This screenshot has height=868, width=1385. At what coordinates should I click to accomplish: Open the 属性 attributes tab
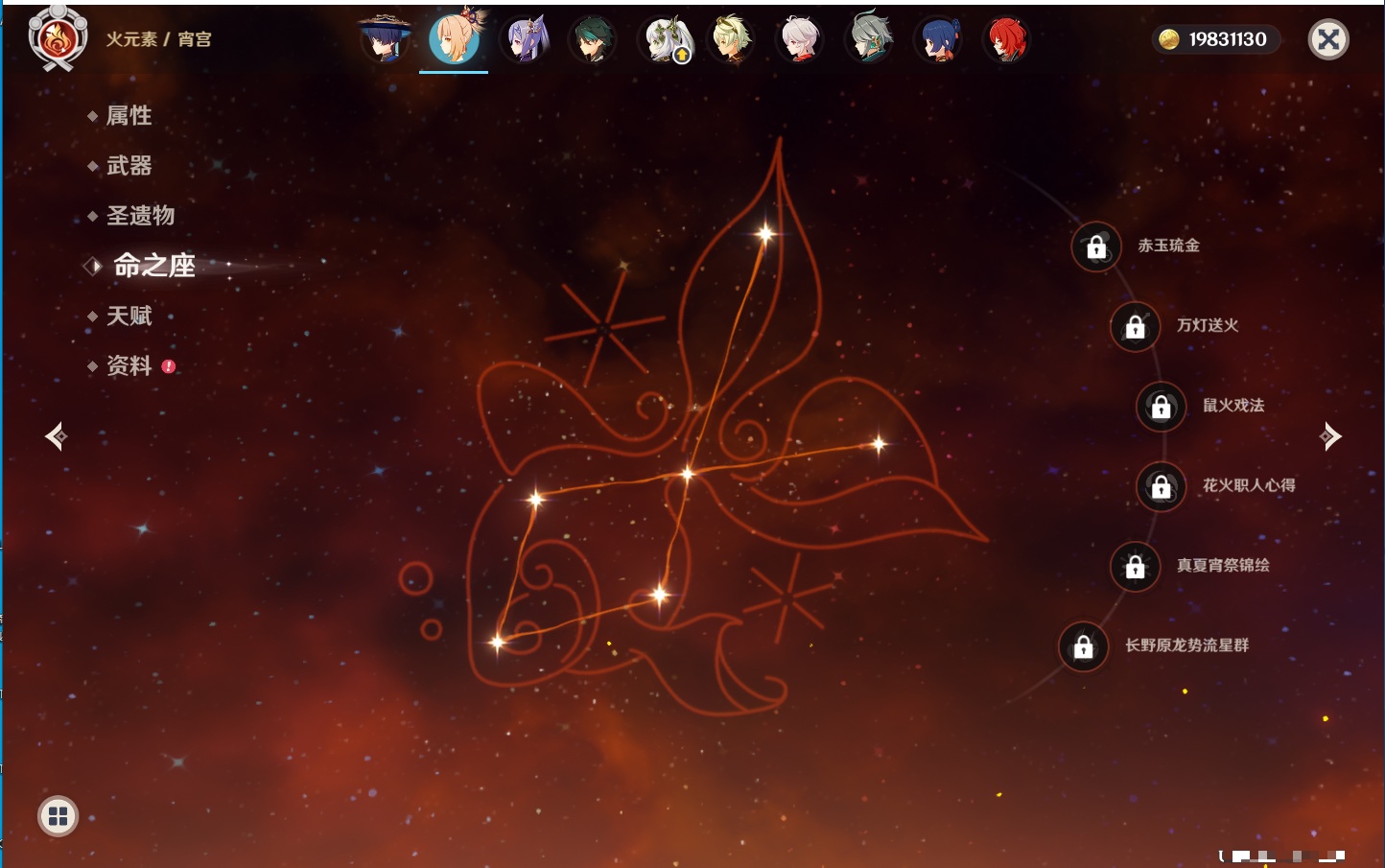[129, 116]
